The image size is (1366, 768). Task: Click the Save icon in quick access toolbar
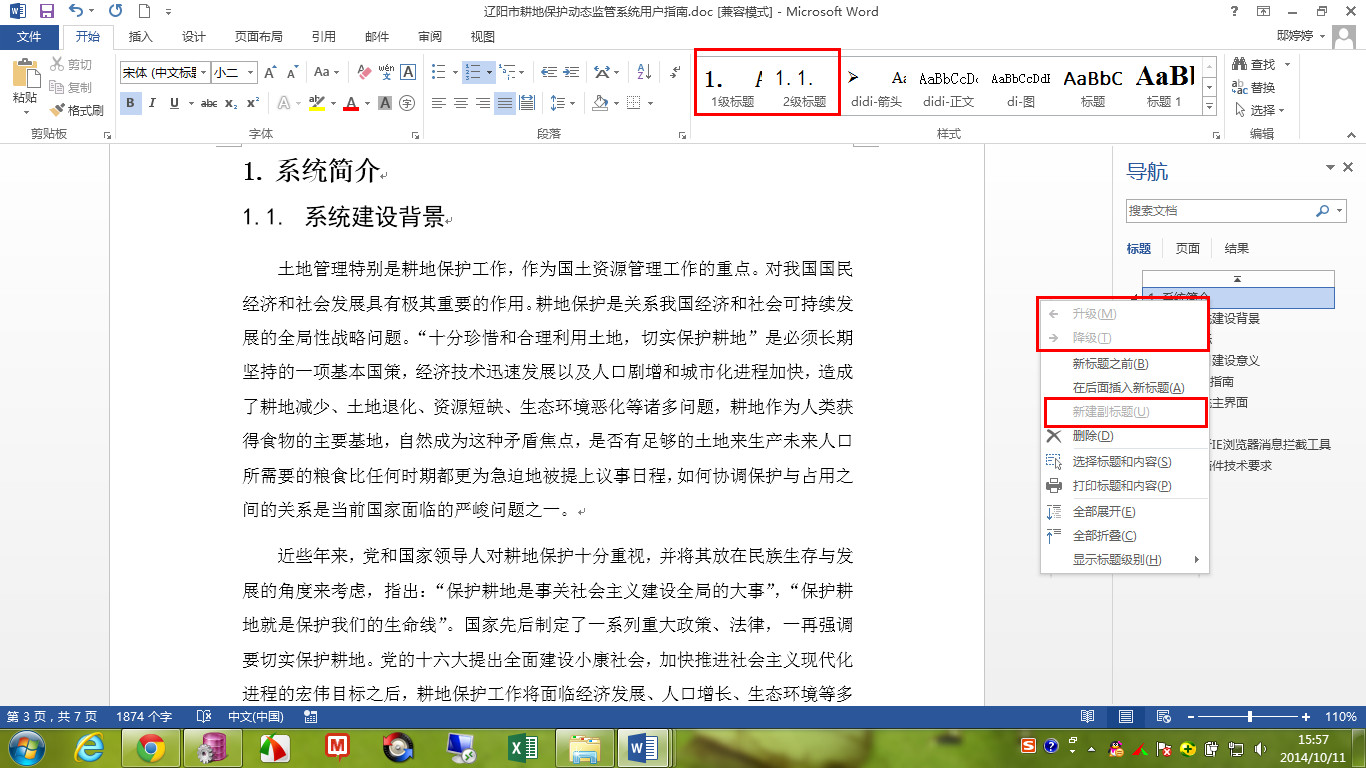47,11
